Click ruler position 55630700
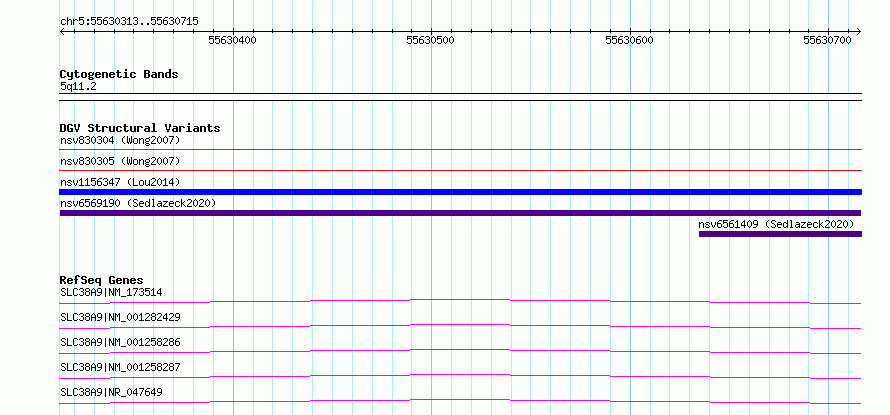Viewport: 890px width, 415px height. 828,40
